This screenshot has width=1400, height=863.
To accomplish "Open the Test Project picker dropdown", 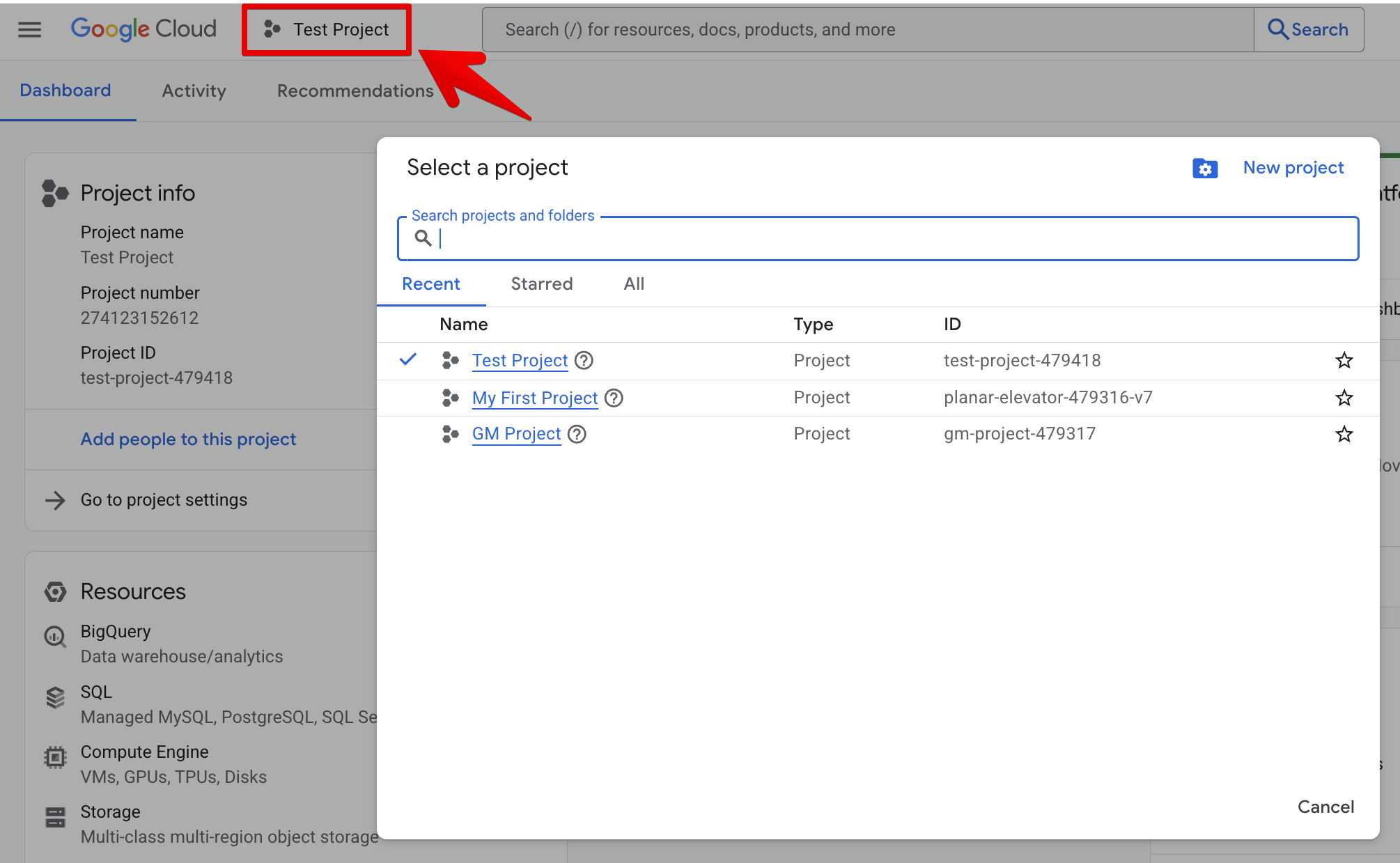I will (327, 29).
